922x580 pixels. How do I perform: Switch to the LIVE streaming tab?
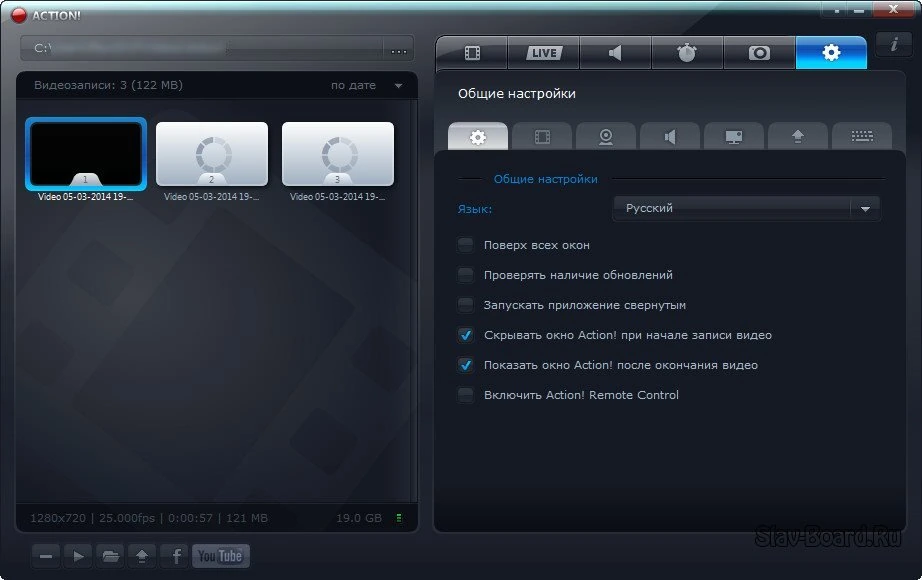[544, 53]
